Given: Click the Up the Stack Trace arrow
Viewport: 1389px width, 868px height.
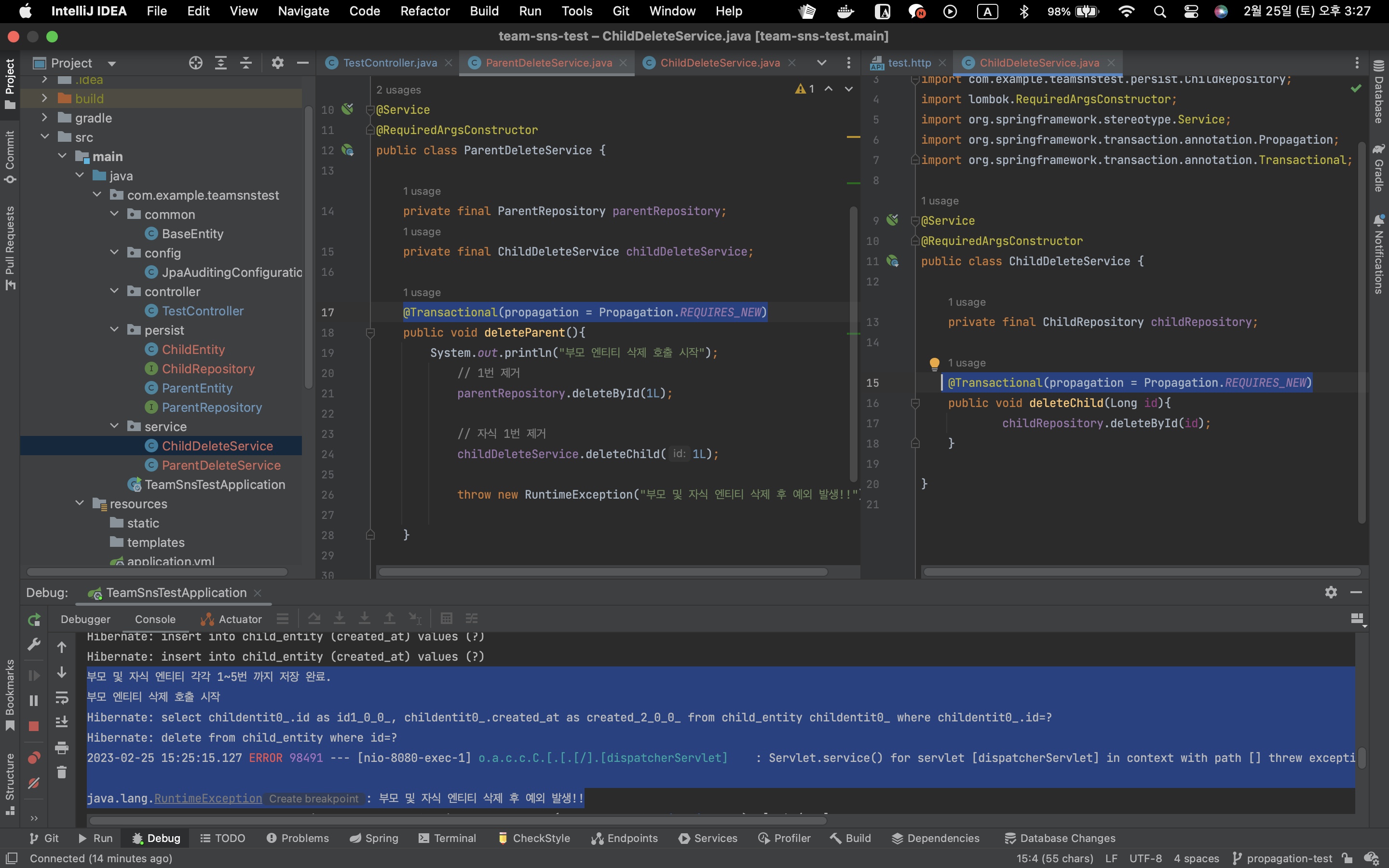Looking at the screenshot, I should pos(62,647).
